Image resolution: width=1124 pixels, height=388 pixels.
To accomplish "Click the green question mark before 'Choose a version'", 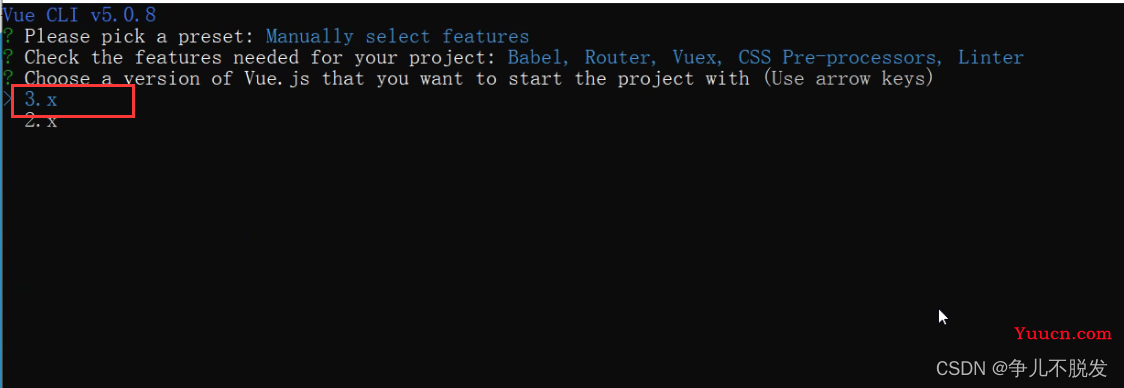I will (x=7, y=78).
